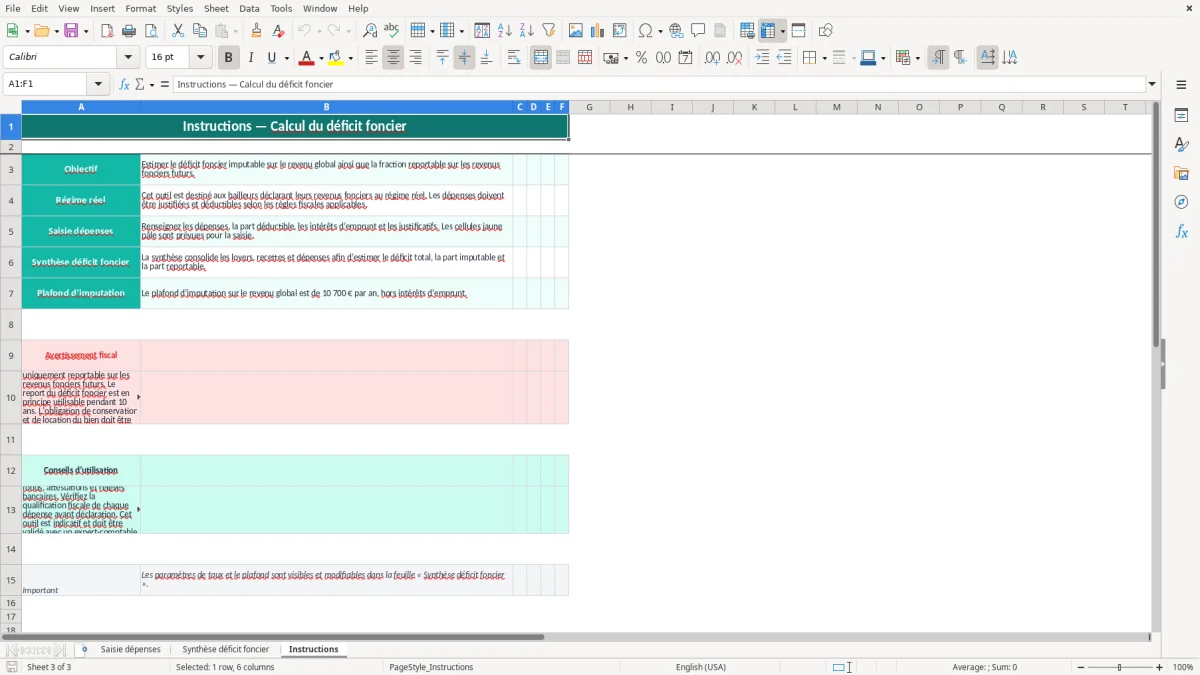1200x675 pixels.
Task: Open Draw Functions shapes icon
Action: tap(826, 31)
